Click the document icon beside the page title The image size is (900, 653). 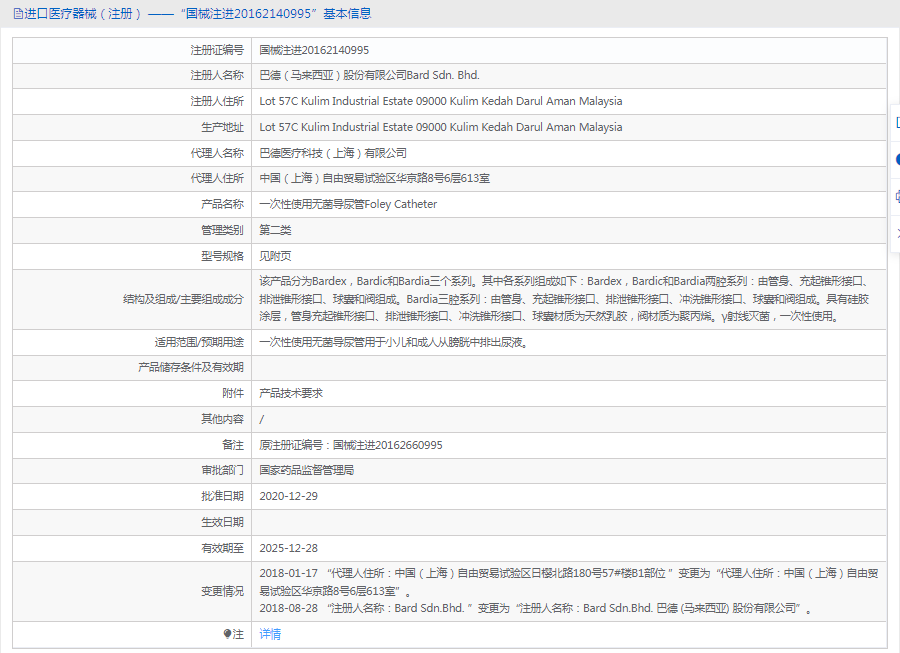(x=18, y=14)
